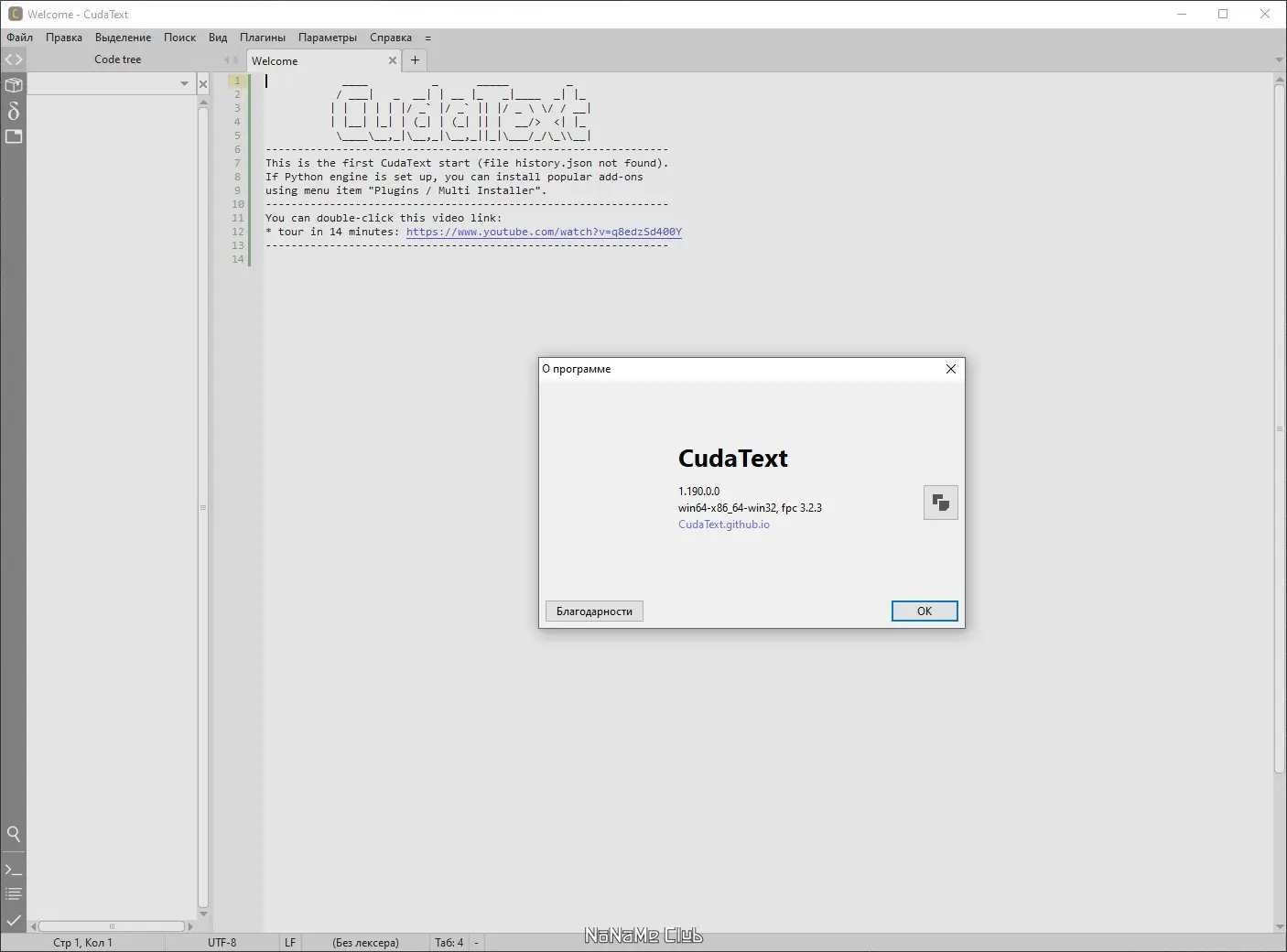Open the Выделение menu
Viewport: 1287px width, 952px height.
click(123, 38)
